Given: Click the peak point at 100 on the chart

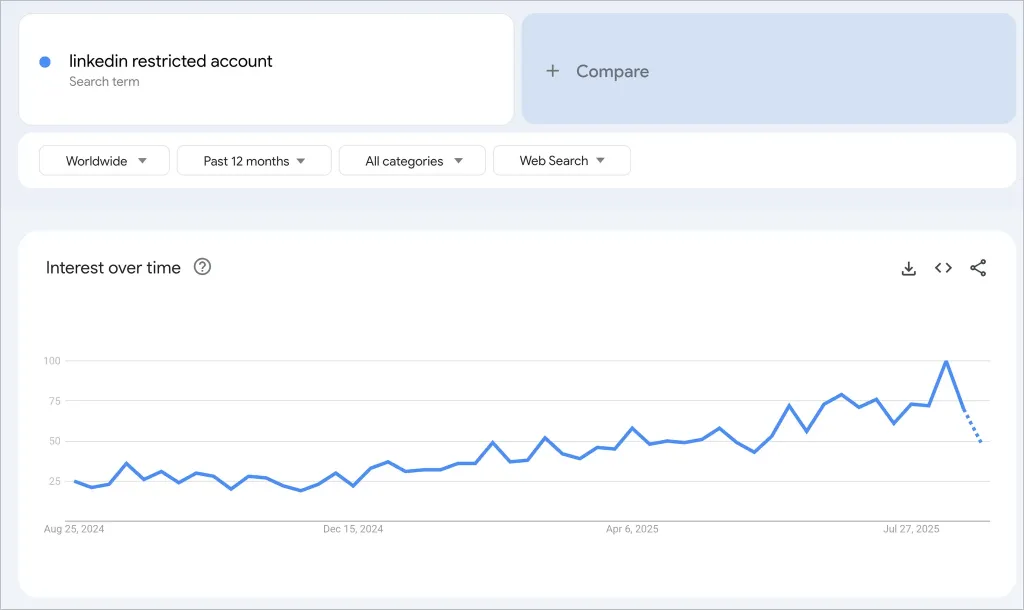Looking at the screenshot, I should pyautogui.click(x=946, y=361).
